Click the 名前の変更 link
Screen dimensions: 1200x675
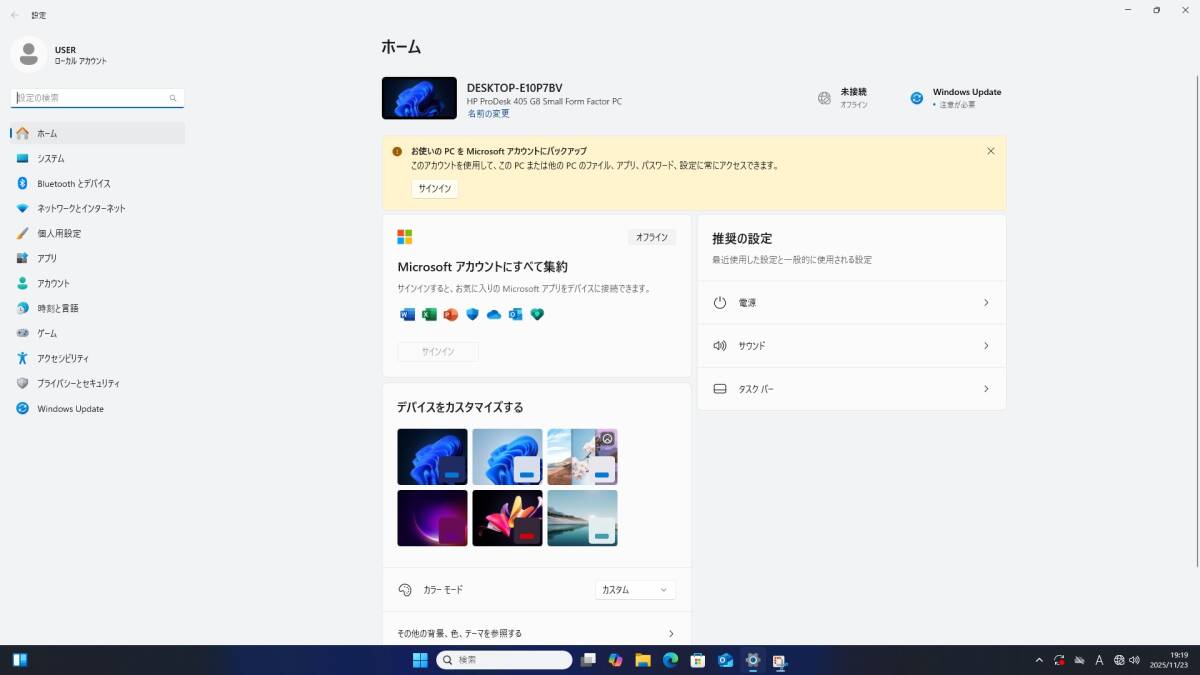[x=488, y=114]
